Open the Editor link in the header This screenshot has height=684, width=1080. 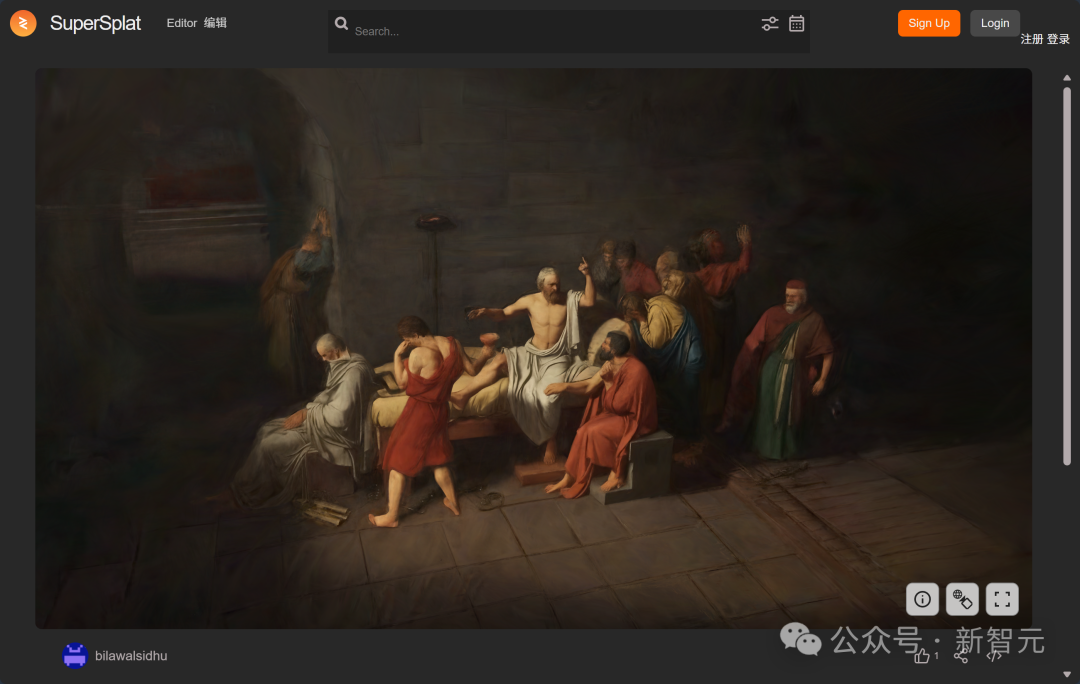pos(182,23)
